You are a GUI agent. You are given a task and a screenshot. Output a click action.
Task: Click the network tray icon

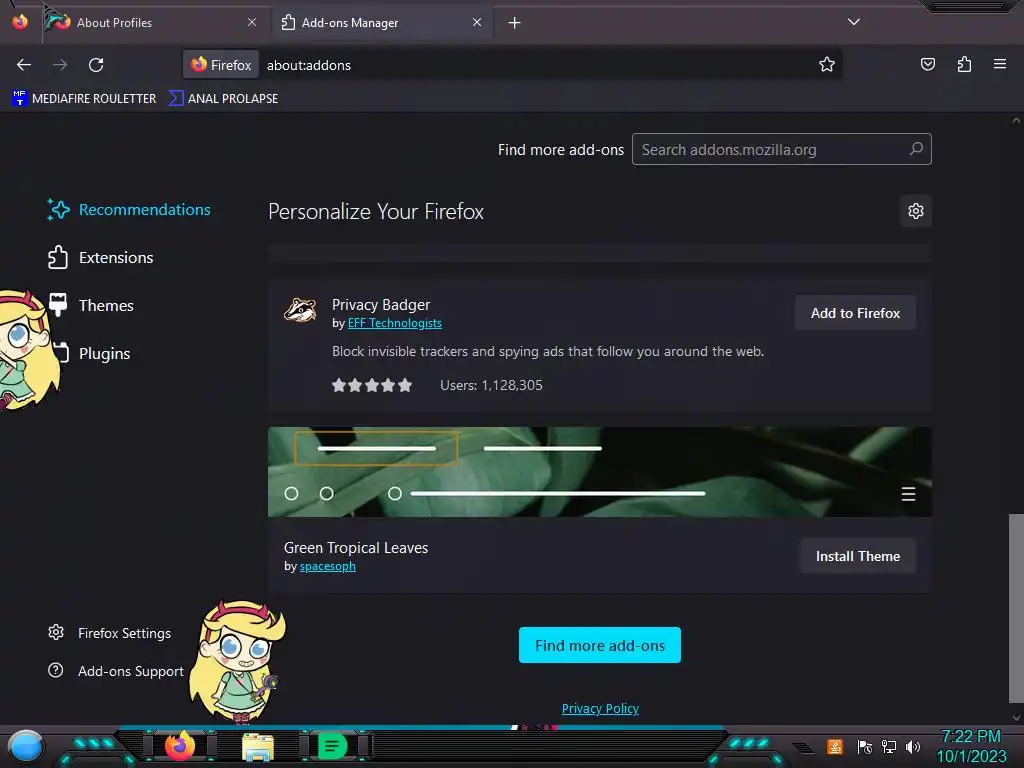click(889, 746)
